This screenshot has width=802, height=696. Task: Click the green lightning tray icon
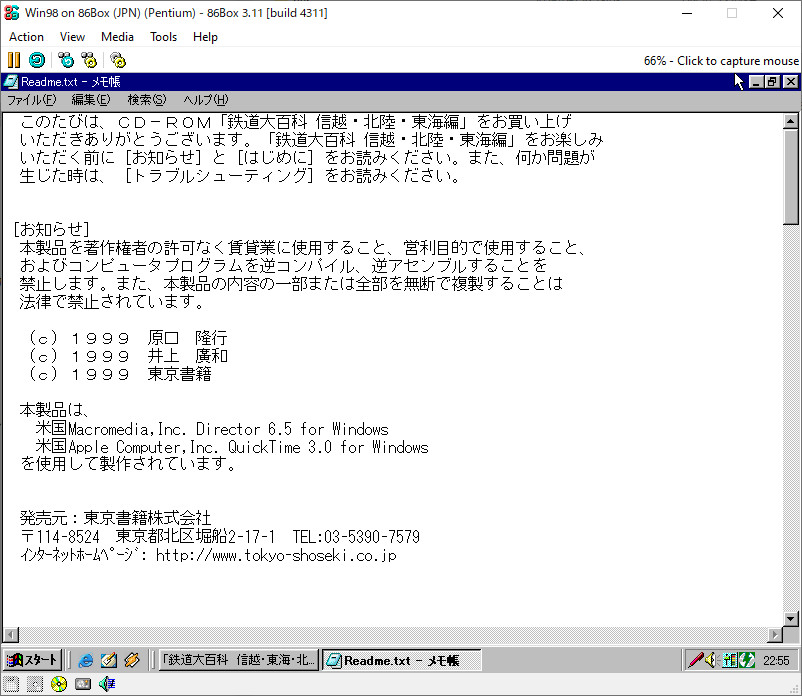[x=747, y=660]
